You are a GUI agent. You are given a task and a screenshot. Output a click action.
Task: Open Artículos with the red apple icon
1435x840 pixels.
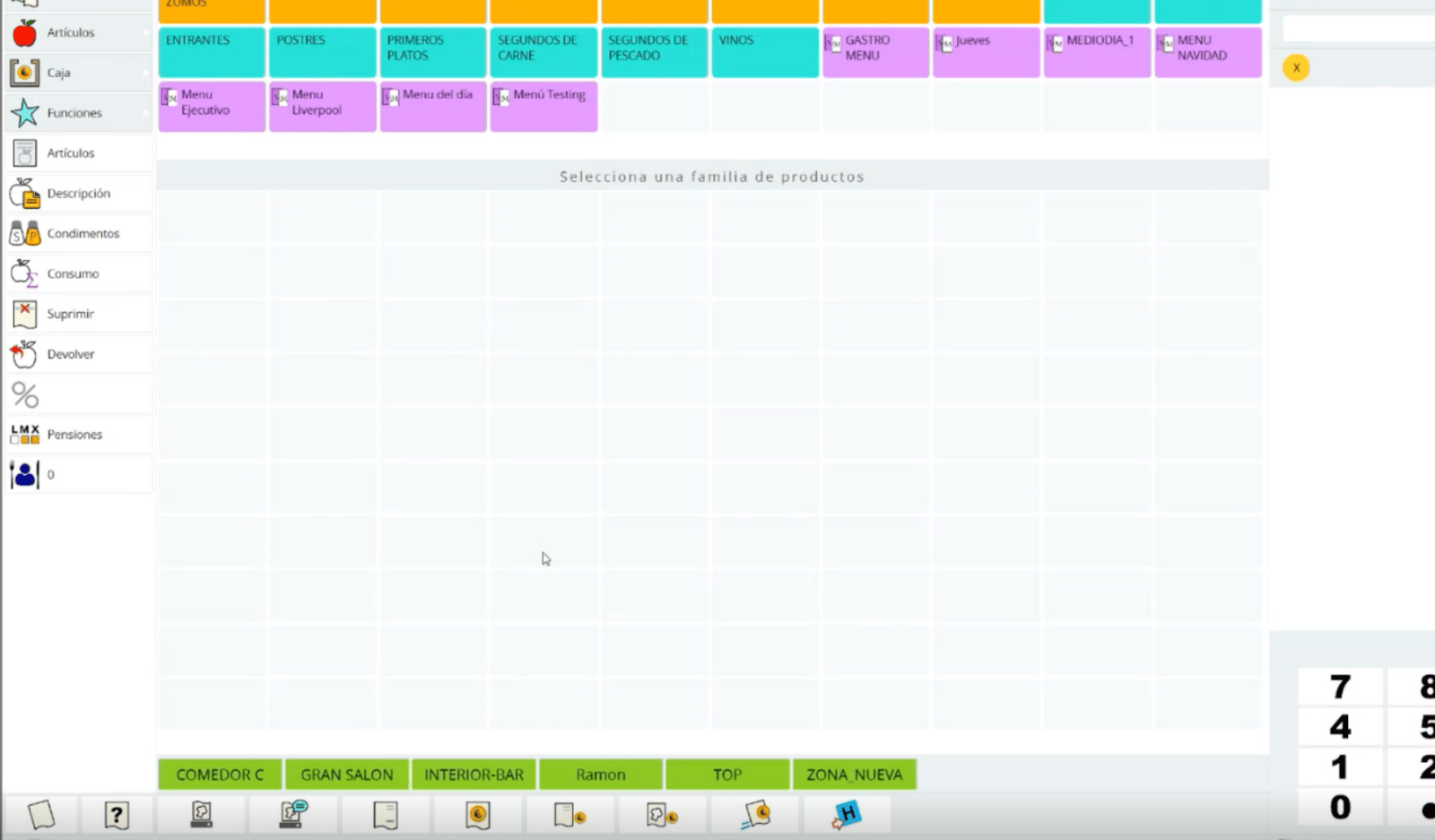78,32
